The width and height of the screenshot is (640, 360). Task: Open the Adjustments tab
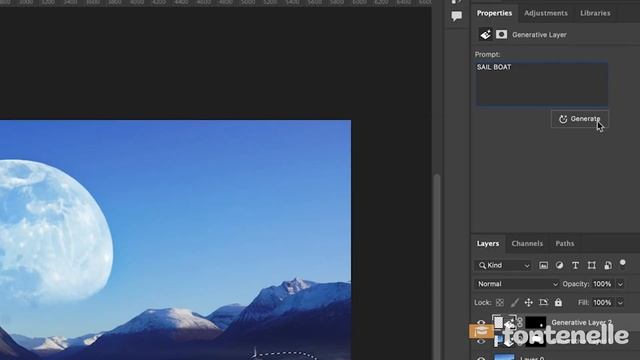point(546,13)
